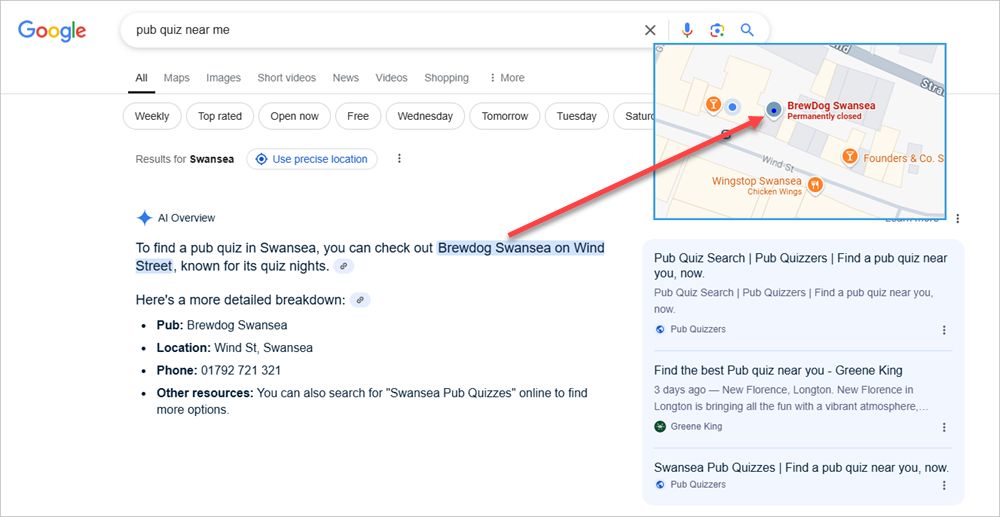Select the Wednesday filter chip
The width and height of the screenshot is (1000, 517).
point(425,116)
